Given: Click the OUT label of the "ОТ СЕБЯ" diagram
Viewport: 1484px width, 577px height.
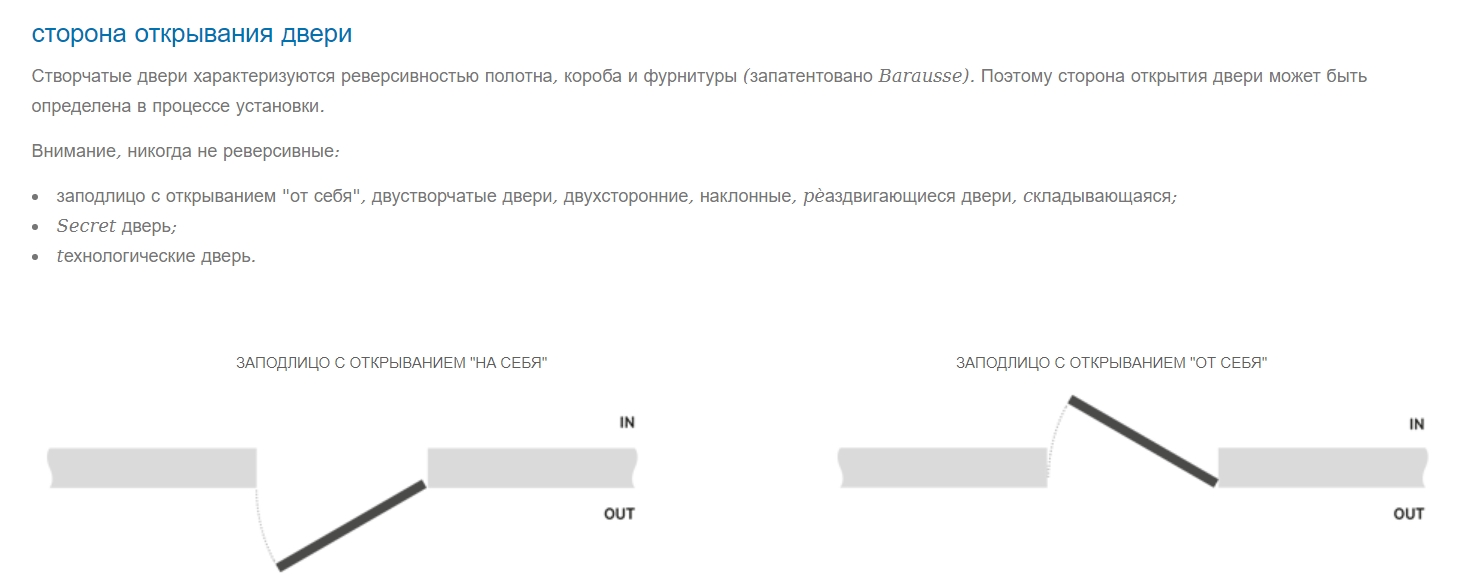Looking at the screenshot, I should [x=1408, y=514].
